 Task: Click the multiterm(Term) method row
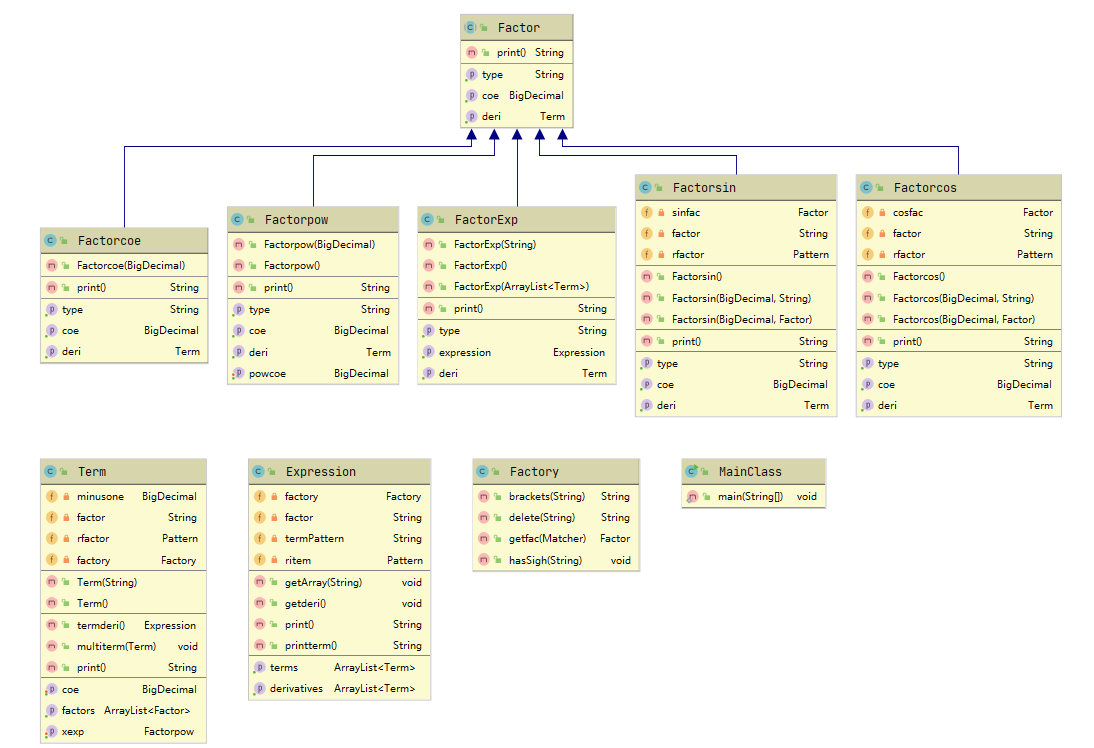pyautogui.click(x=123, y=646)
